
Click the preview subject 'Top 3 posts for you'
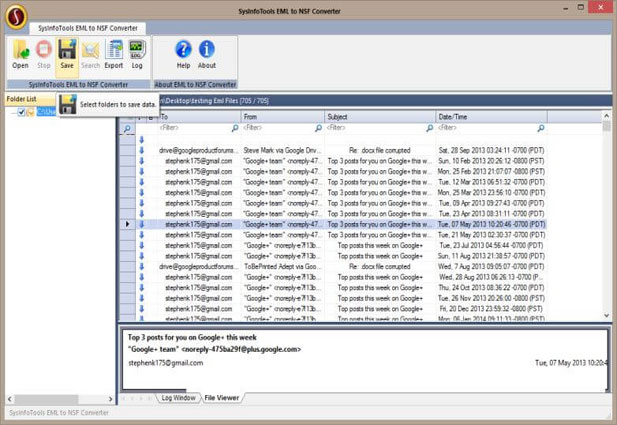pos(192,337)
